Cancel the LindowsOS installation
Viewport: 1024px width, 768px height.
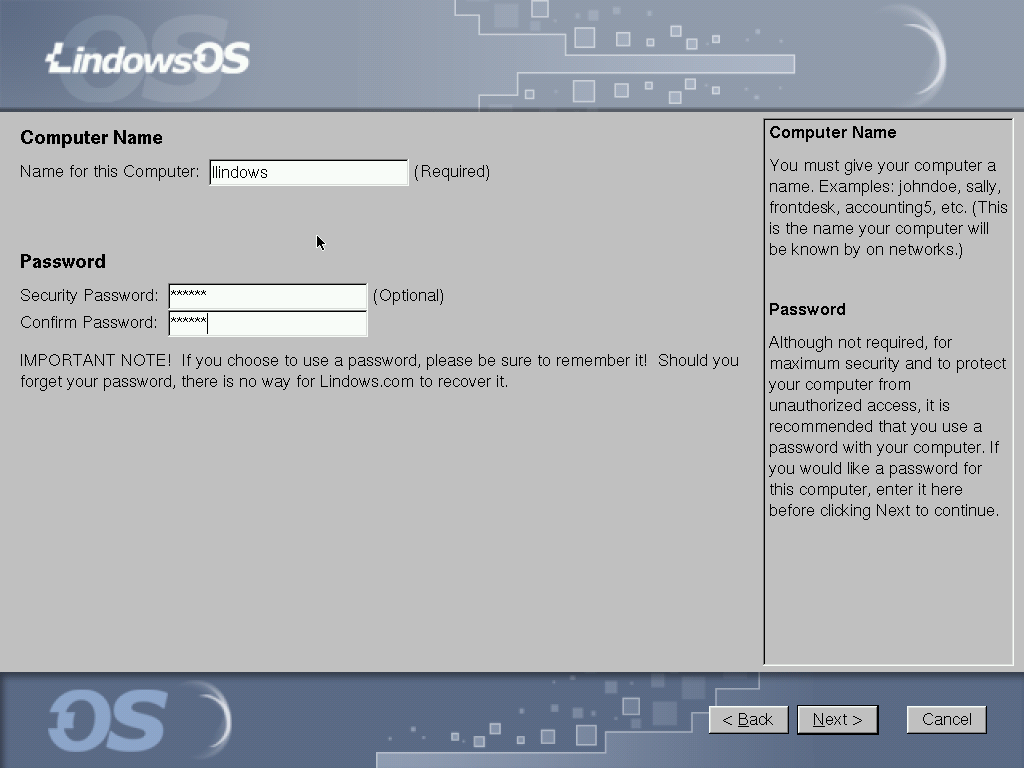point(946,720)
